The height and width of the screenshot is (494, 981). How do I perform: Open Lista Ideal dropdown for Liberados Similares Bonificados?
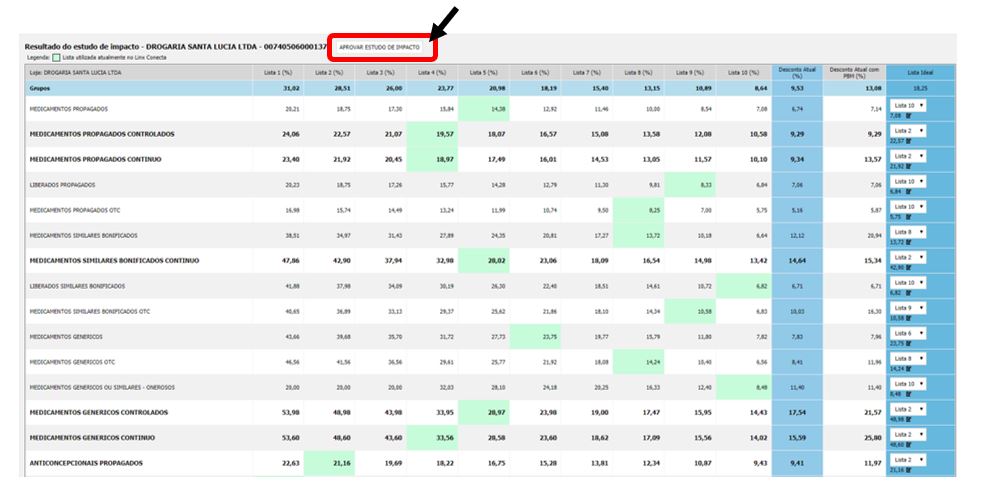click(908, 282)
